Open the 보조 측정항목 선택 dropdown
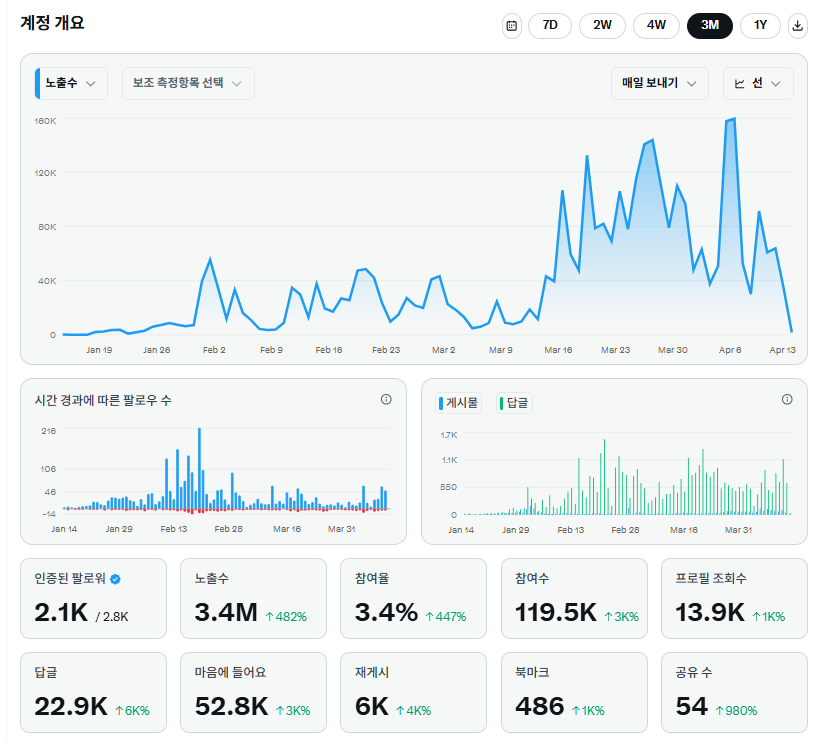The height and width of the screenshot is (742, 818). tap(188, 83)
